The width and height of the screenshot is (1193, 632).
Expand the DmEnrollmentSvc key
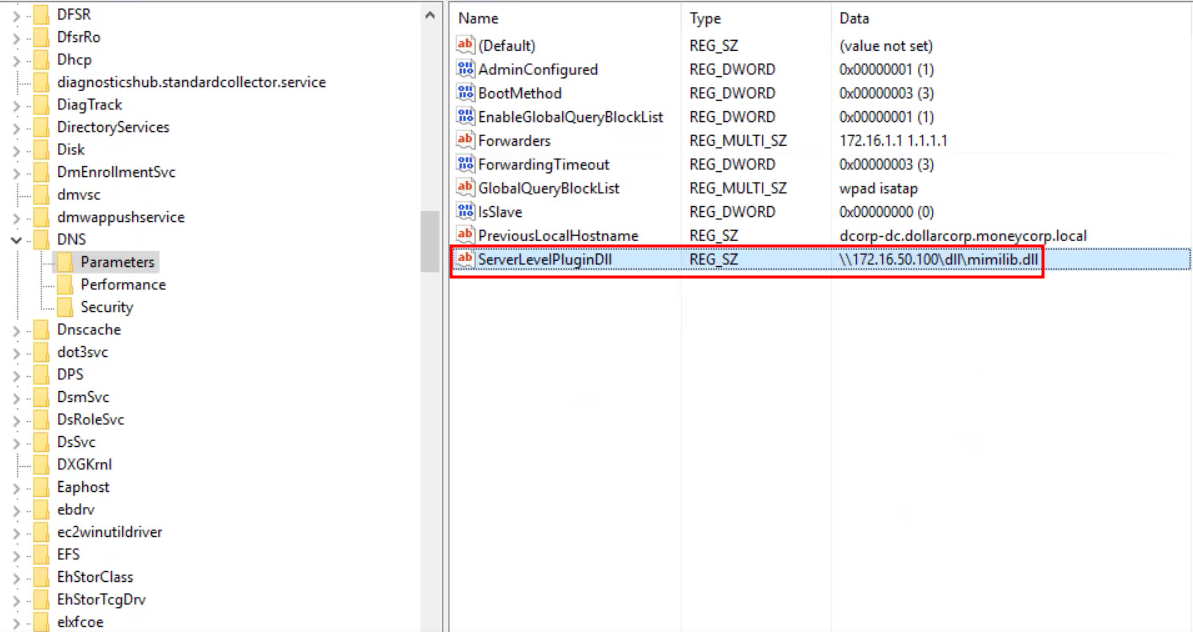point(16,172)
